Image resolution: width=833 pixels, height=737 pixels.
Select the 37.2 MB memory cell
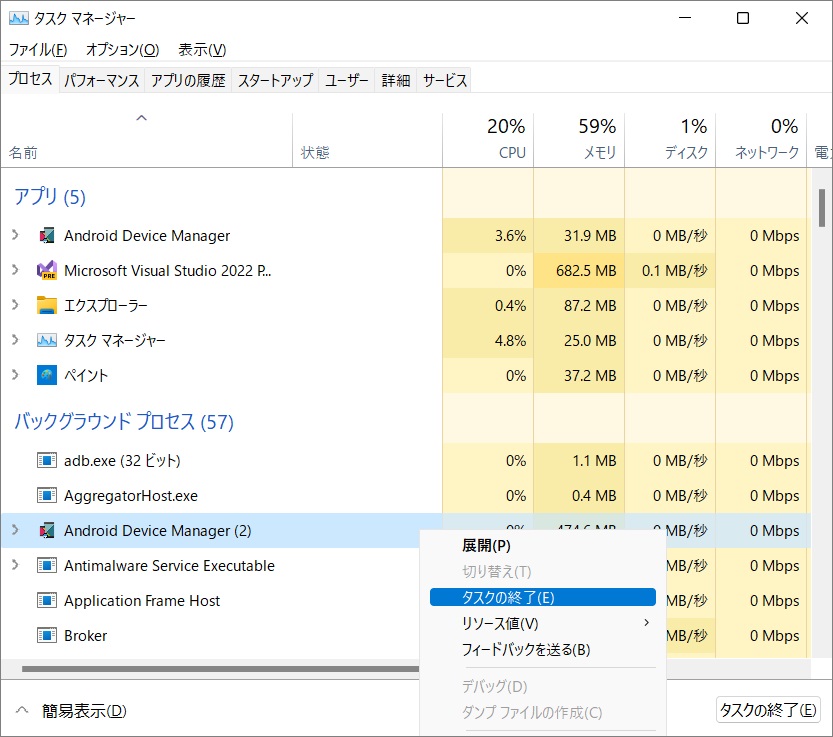579,376
